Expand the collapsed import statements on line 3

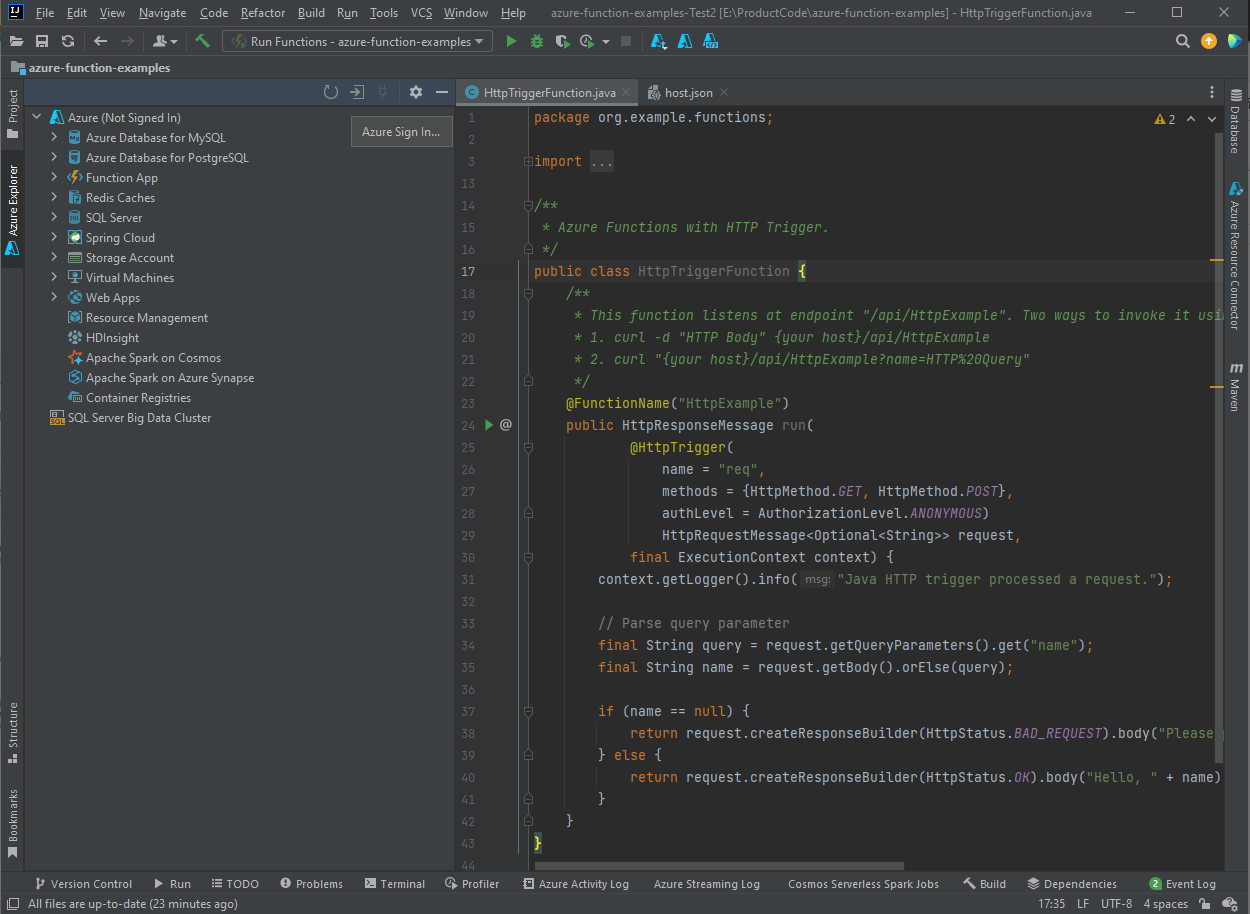pos(528,161)
